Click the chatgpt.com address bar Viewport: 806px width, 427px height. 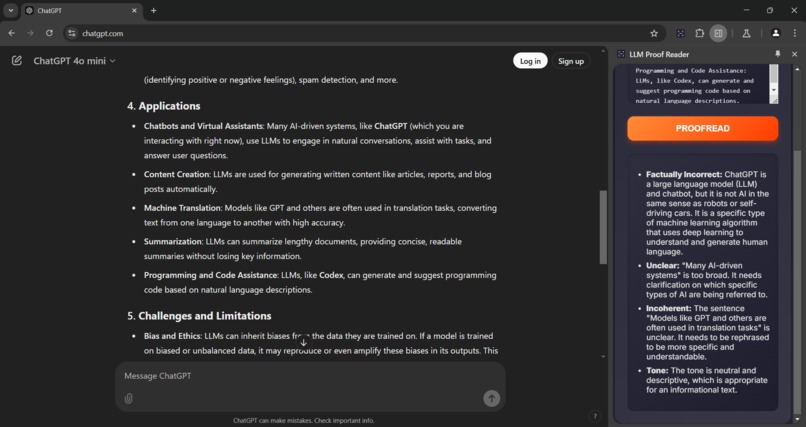(x=360, y=33)
